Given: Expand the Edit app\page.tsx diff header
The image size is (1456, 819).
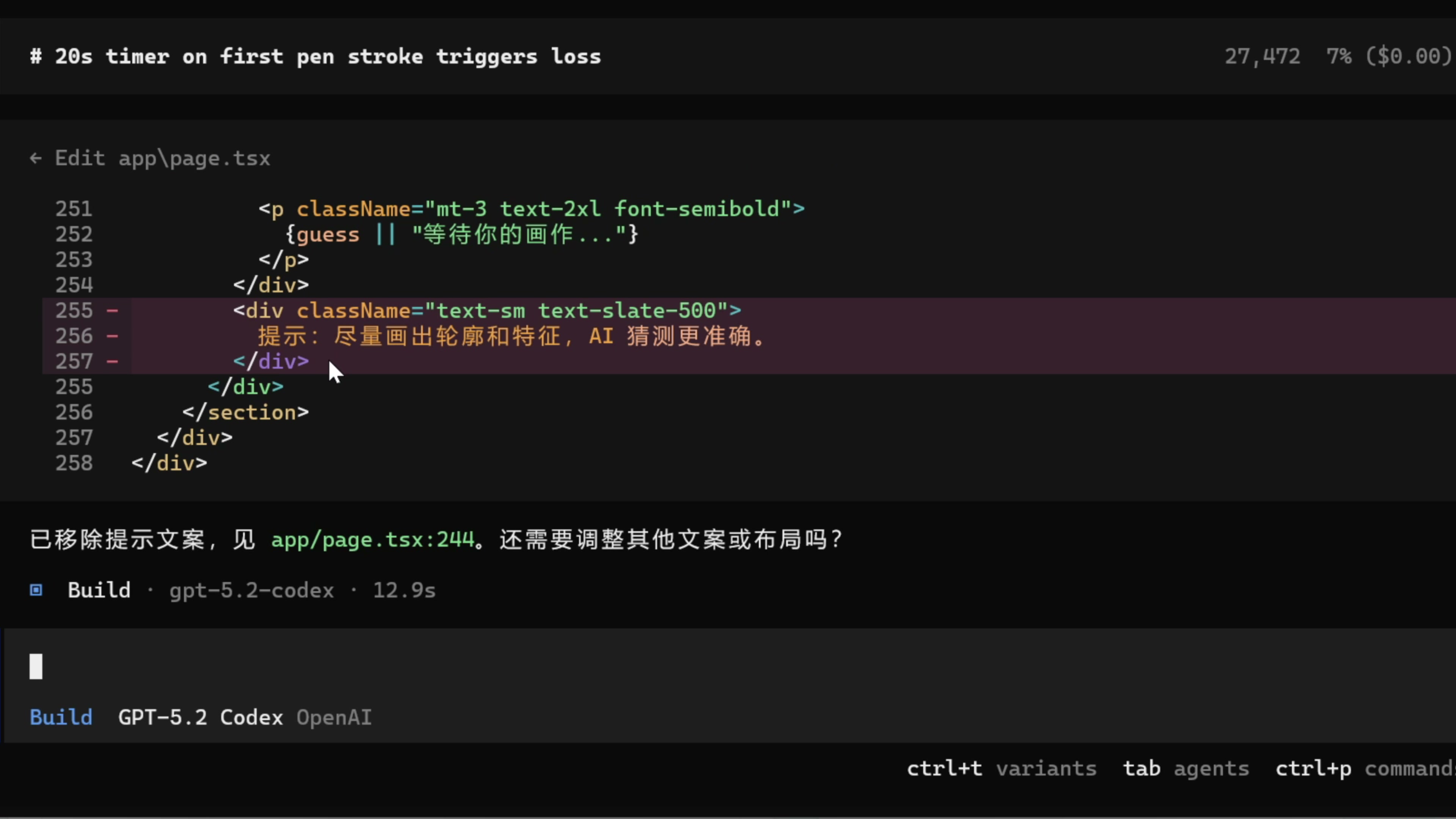Looking at the screenshot, I should [x=163, y=158].
